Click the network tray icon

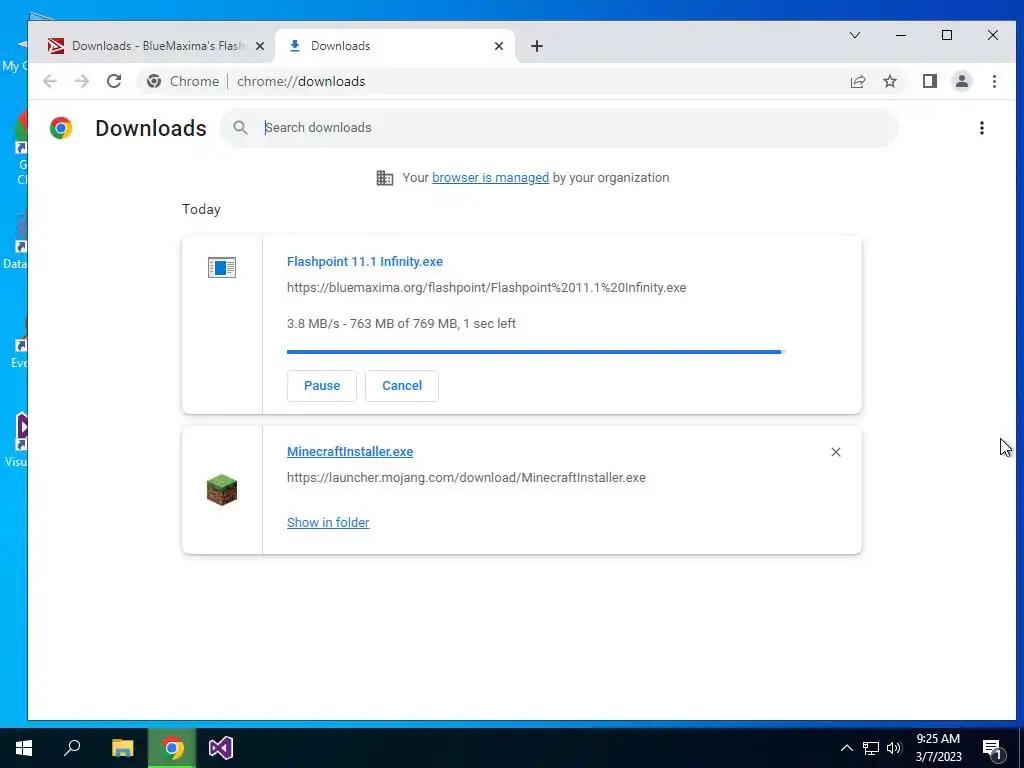[x=871, y=748]
